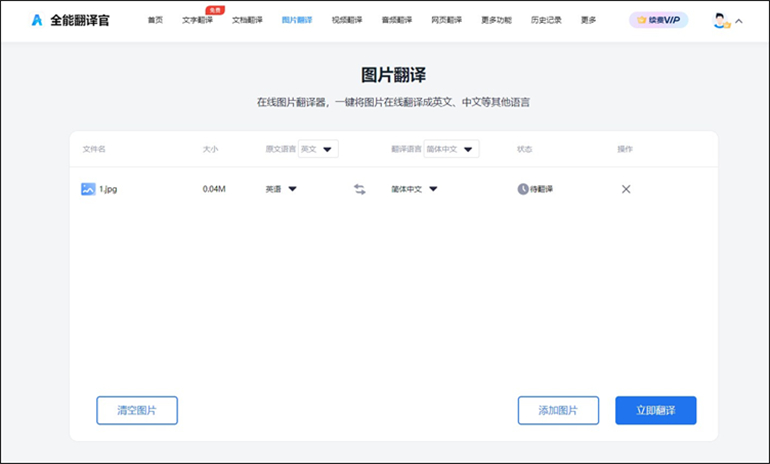Click the 图片翻译 page heading
Viewport: 770px width, 464px height.
coord(393,75)
